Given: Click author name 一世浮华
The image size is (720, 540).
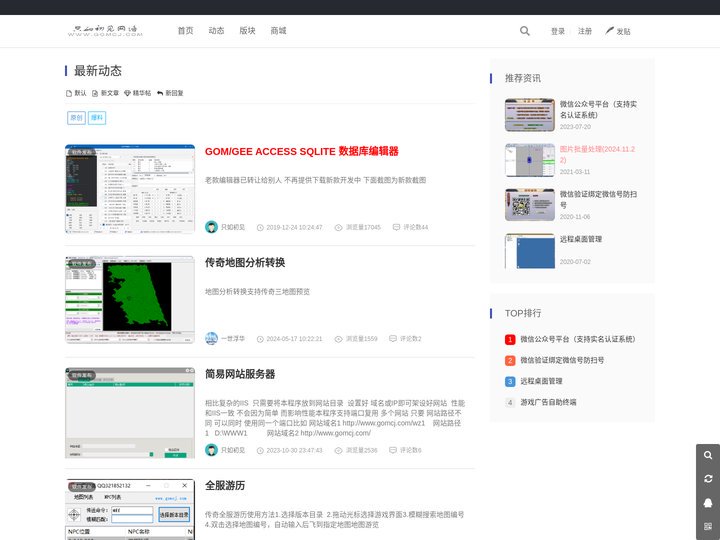Looking at the screenshot, I should 233,339.
